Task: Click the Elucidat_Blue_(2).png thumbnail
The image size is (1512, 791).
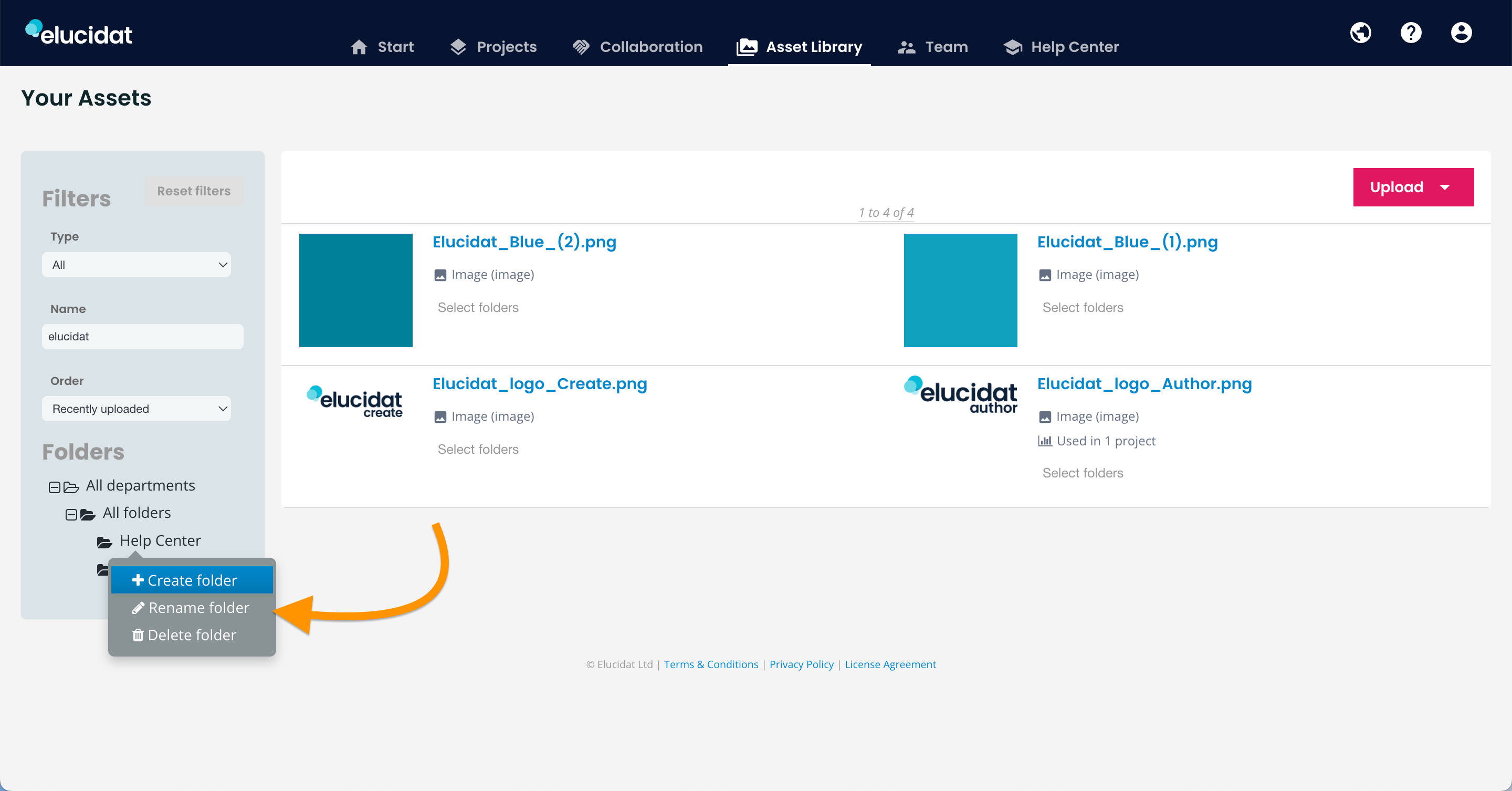Action: [x=356, y=290]
